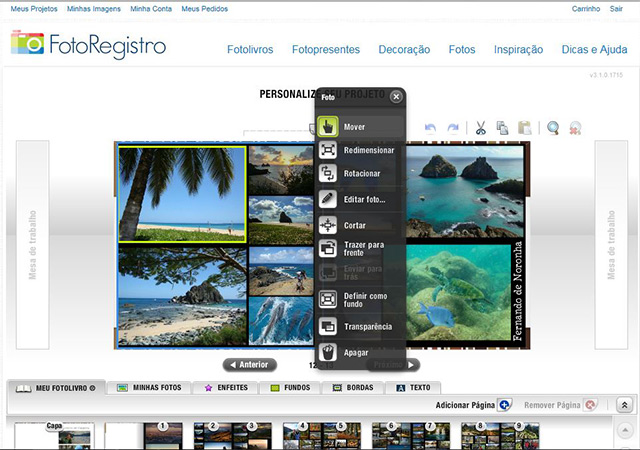Open Minha Conta link
Image resolution: width=640 pixels, height=450 pixels.
[151, 9]
